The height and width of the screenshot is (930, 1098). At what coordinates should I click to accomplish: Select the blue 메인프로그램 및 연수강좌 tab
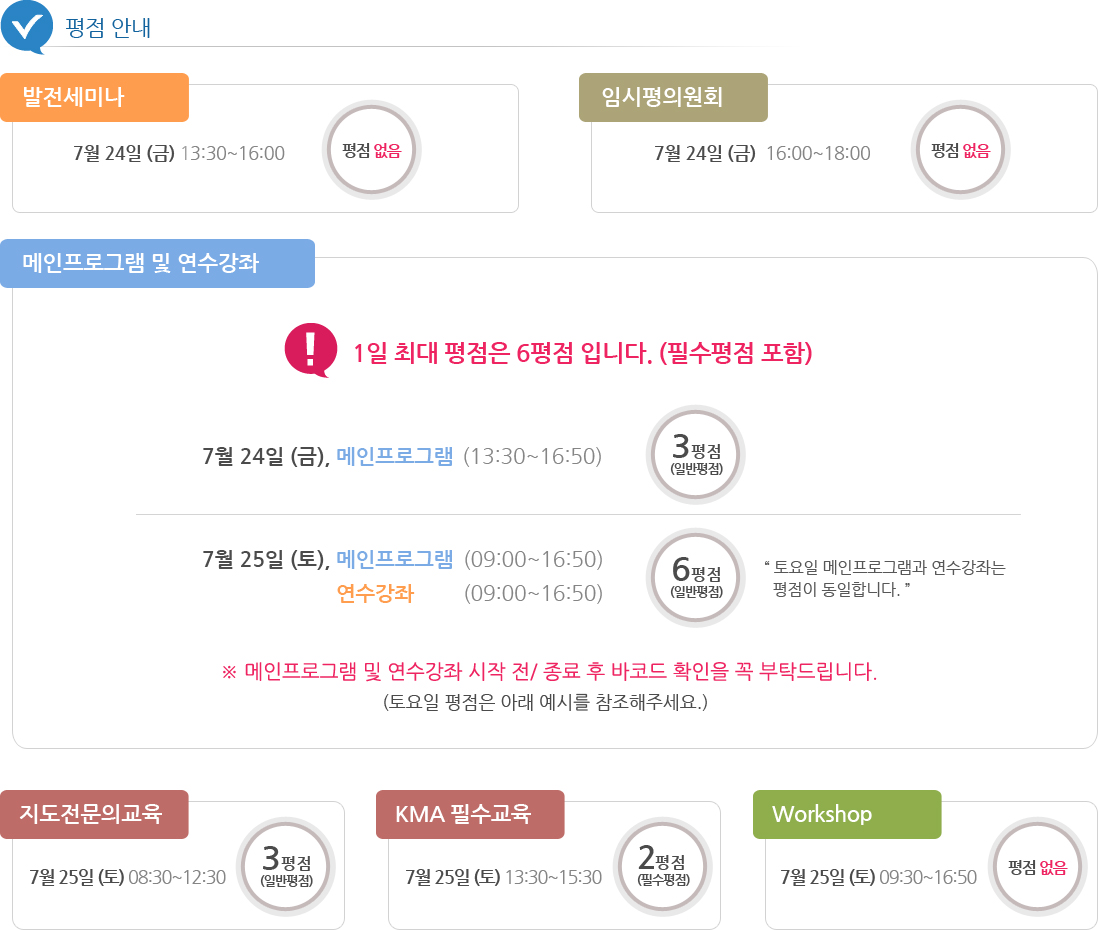[157, 263]
